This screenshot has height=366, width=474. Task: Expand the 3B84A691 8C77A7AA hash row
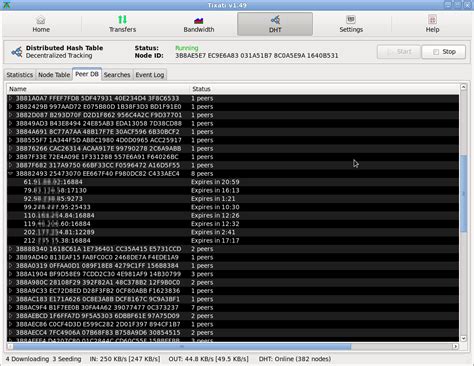click(10, 132)
